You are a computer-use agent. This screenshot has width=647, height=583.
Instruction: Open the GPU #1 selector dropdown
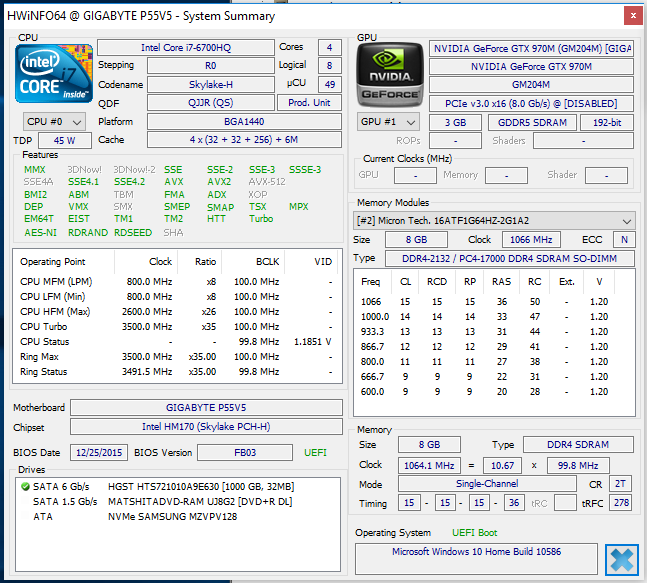(x=388, y=122)
